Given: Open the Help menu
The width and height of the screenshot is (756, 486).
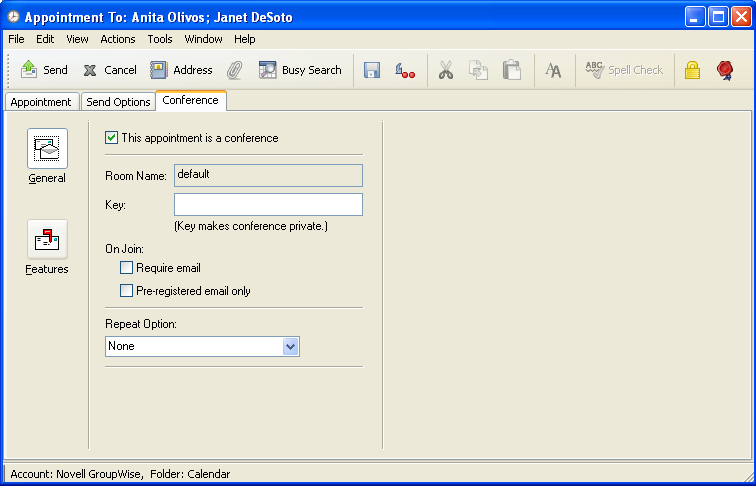Looking at the screenshot, I should pyautogui.click(x=244, y=39).
